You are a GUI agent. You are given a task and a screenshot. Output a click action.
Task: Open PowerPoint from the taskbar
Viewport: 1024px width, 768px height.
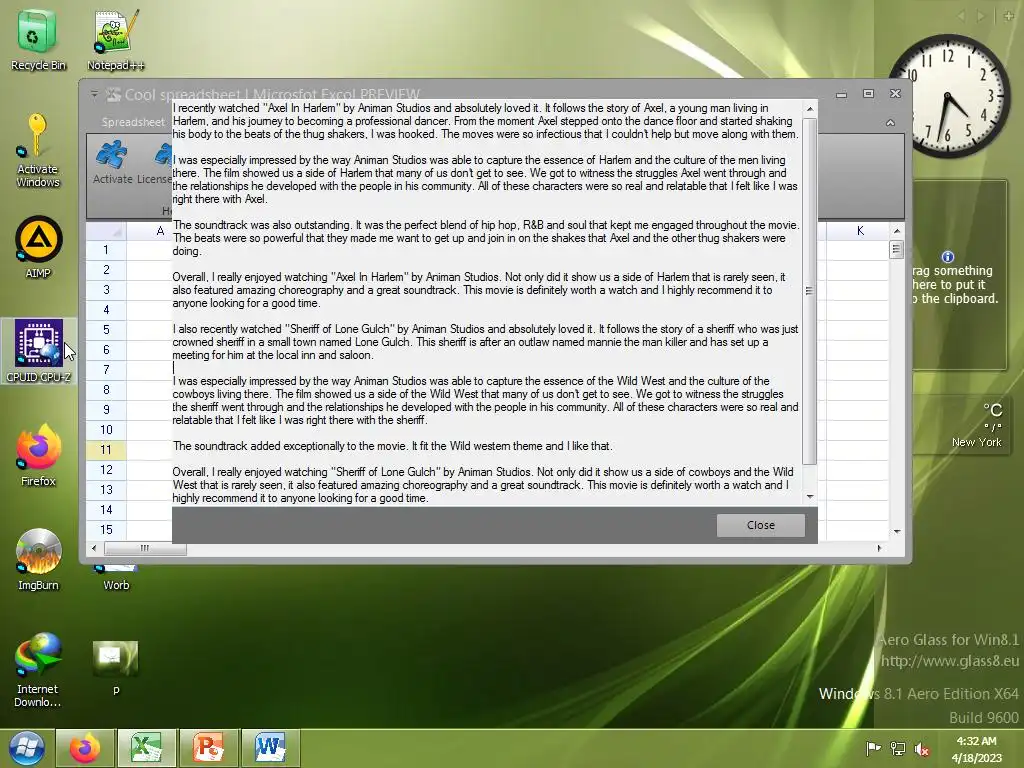tap(208, 748)
